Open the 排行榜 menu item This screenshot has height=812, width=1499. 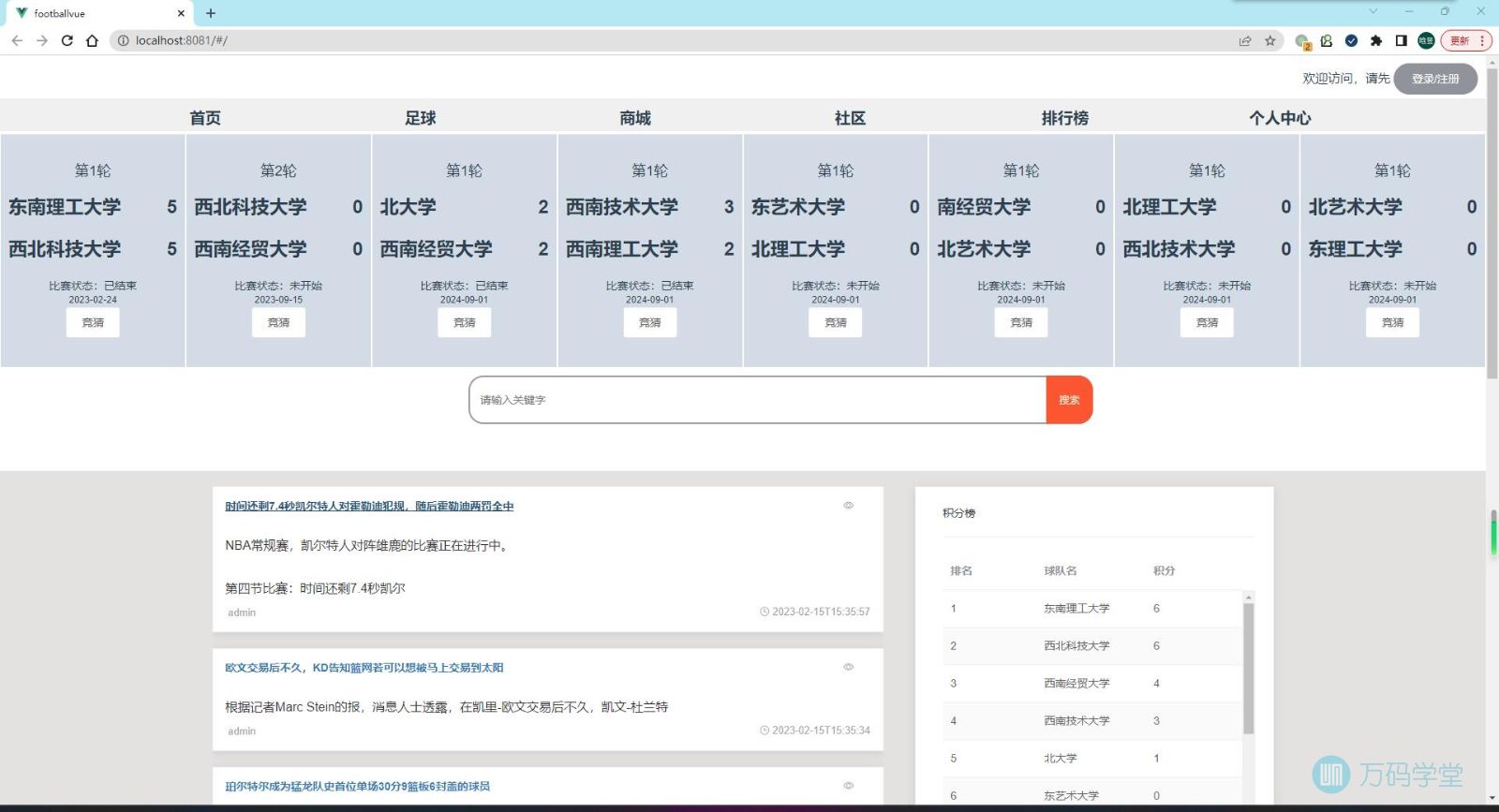click(x=1065, y=118)
